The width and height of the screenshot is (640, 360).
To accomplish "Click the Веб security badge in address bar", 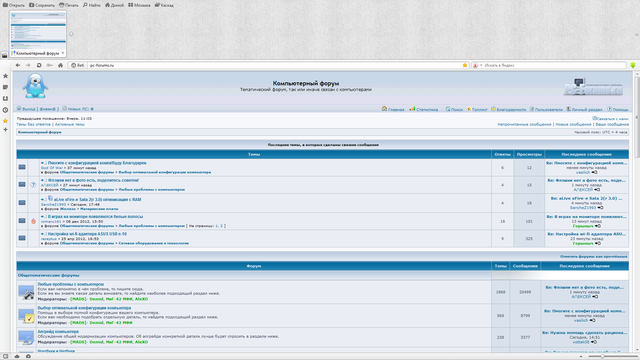I will [78, 65].
